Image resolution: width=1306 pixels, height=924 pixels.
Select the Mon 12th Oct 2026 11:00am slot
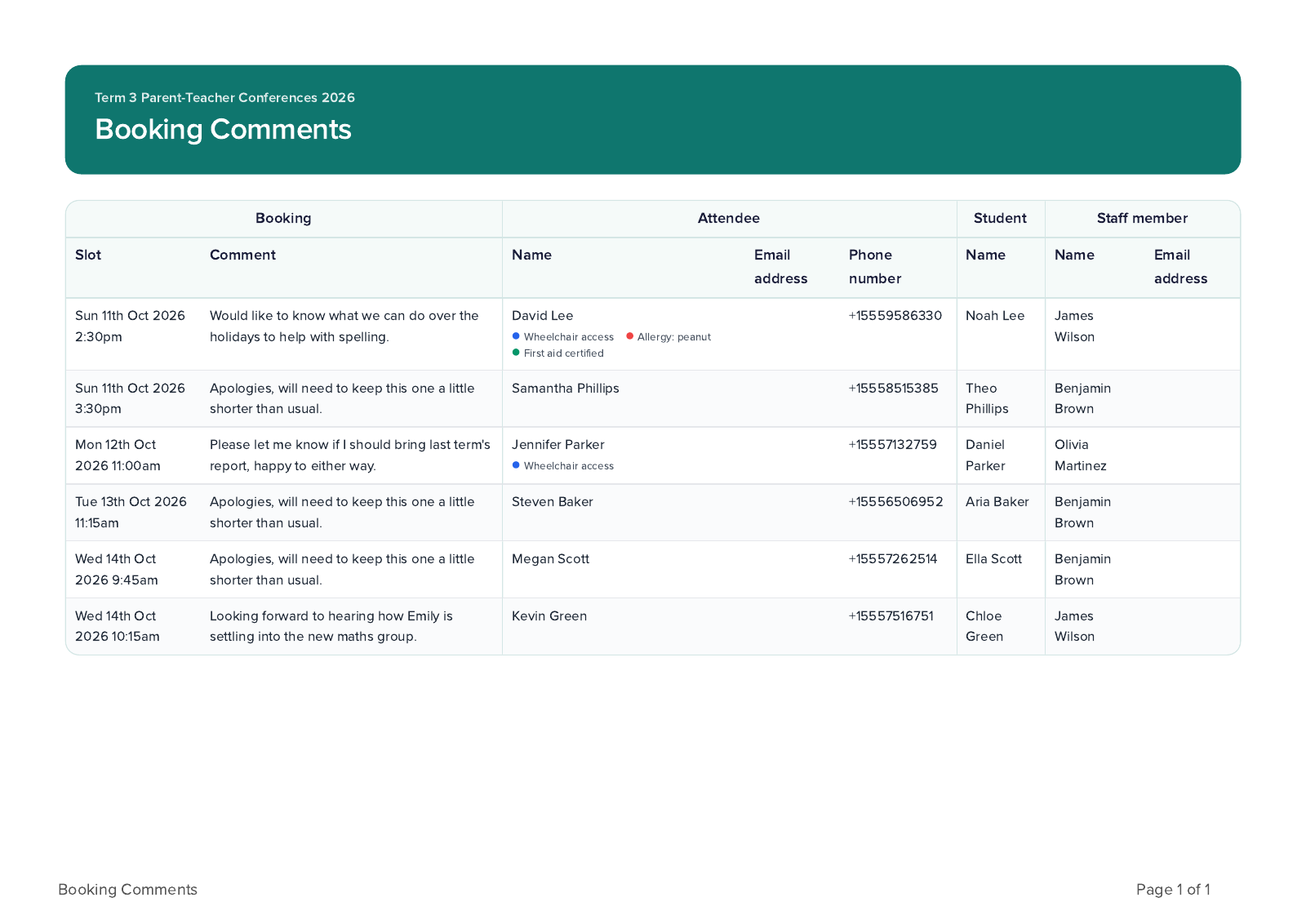(118, 455)
